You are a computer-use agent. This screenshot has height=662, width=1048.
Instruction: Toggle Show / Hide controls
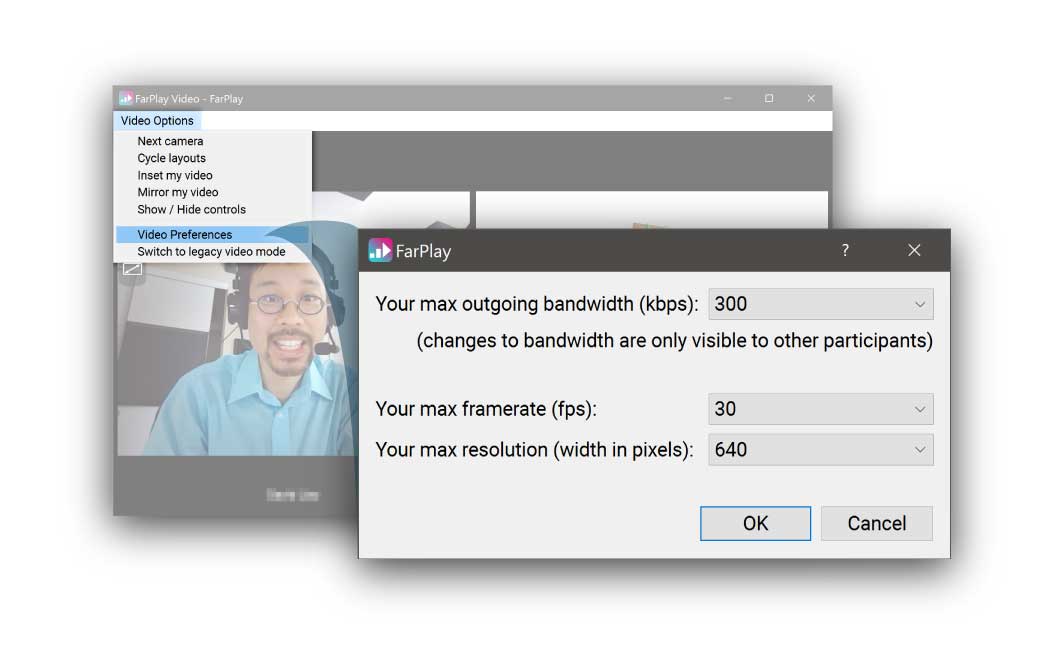pos(191,209)
